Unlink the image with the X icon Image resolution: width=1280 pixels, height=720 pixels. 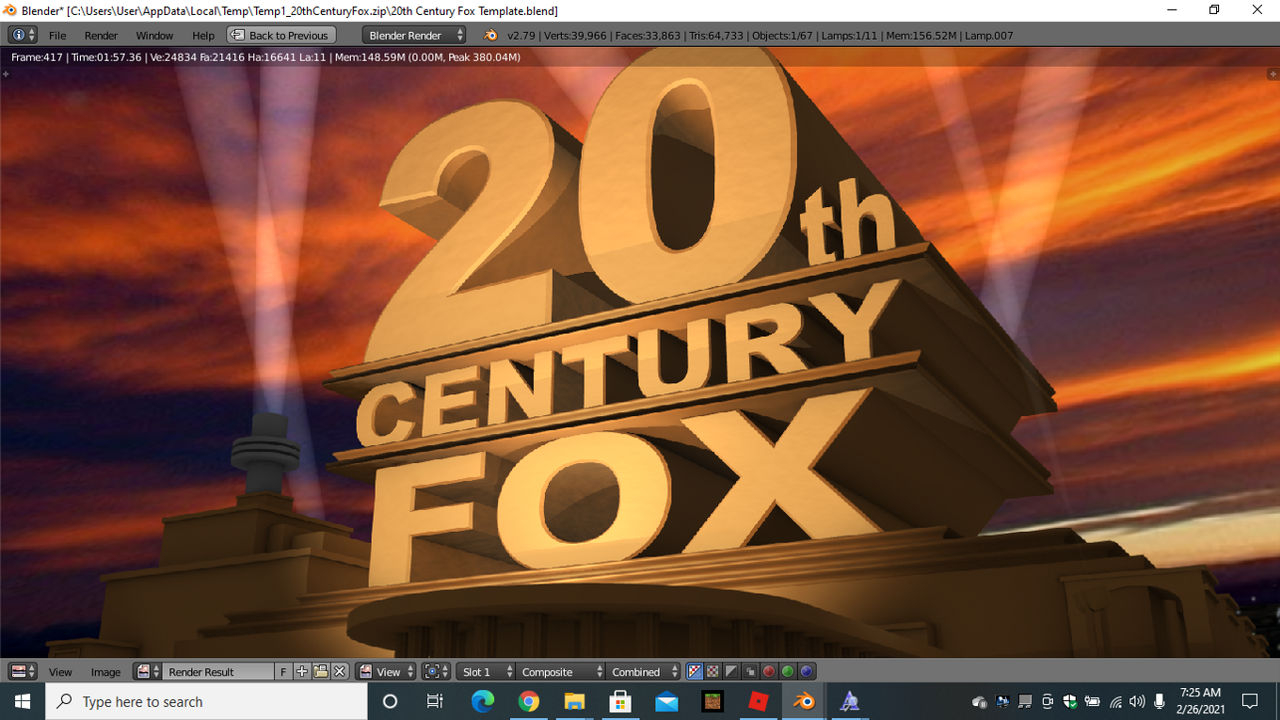[340, 672]
